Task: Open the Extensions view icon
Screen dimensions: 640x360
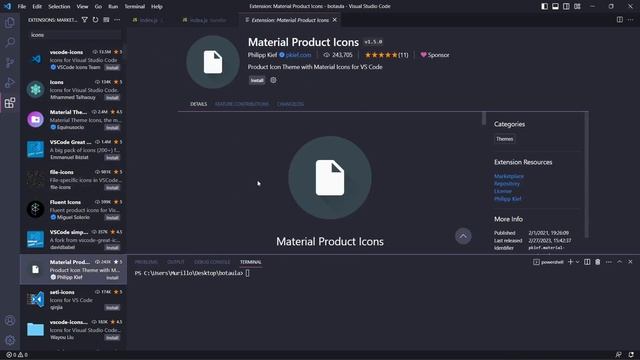Action: coord(10,102)
